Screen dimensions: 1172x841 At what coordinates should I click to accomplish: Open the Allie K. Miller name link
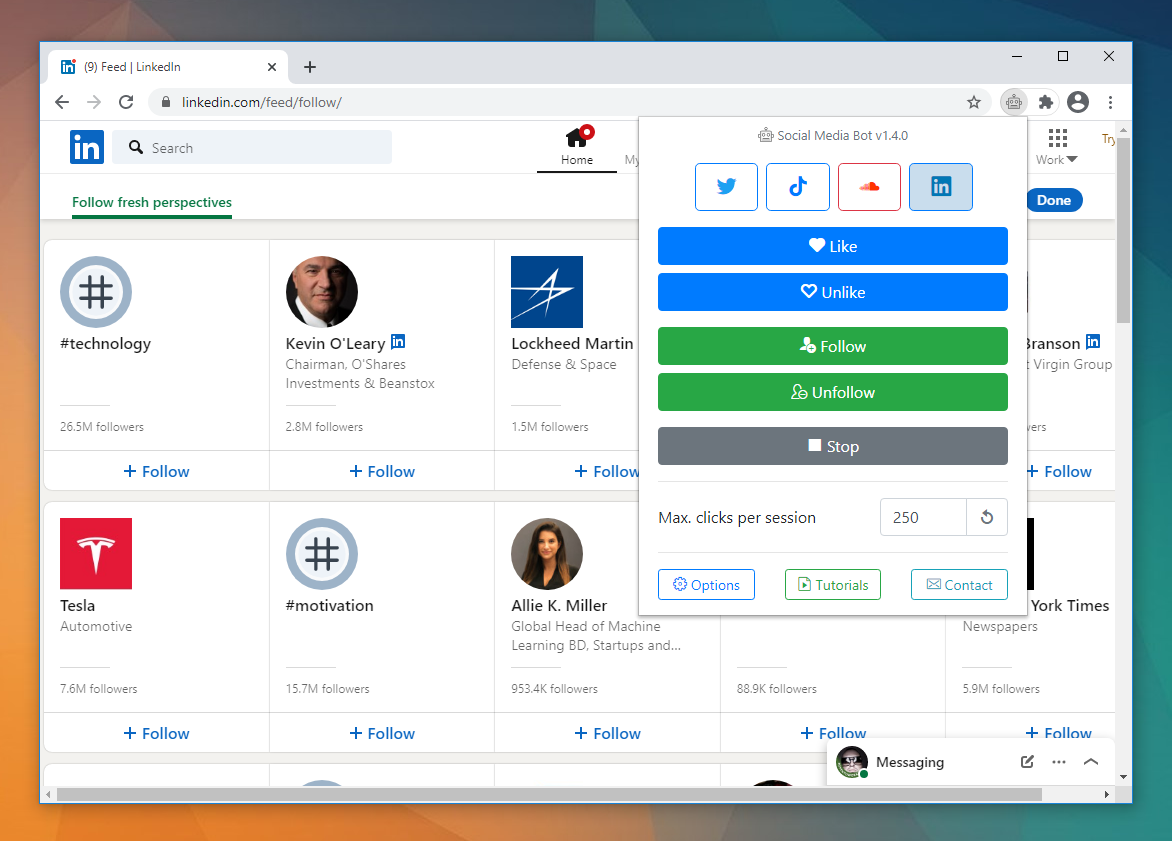point(559,606)
